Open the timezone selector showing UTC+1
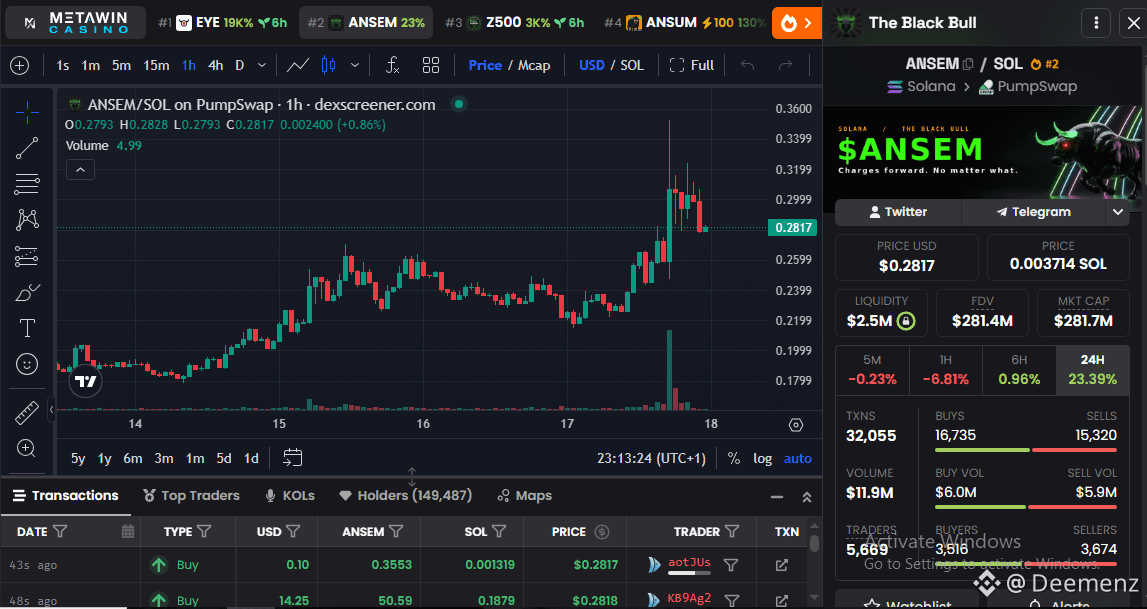Image resolution: width=1147 pixels, height=609 pixels. (x=651, y=458)
